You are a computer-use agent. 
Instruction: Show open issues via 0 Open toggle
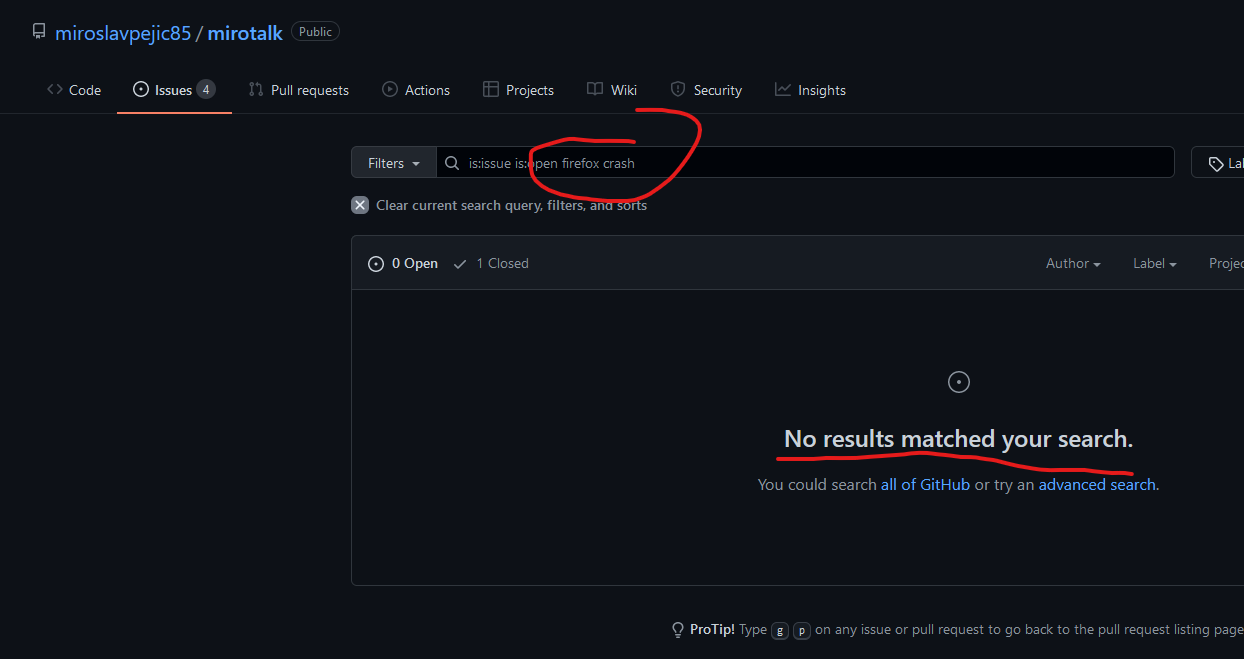click(403, 263)
